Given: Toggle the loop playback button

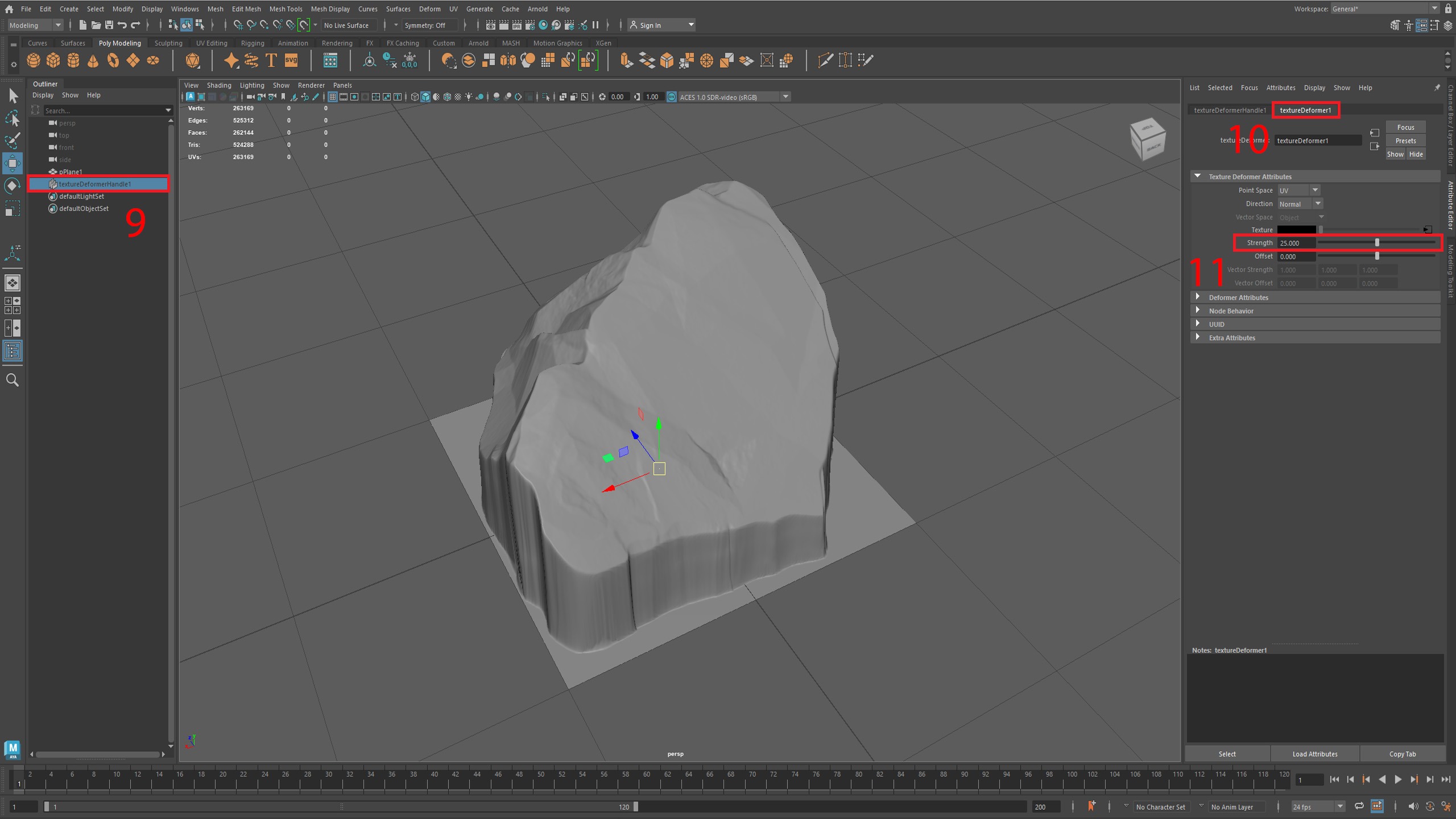Looking at the screenshot, I should coord(1359,806).
